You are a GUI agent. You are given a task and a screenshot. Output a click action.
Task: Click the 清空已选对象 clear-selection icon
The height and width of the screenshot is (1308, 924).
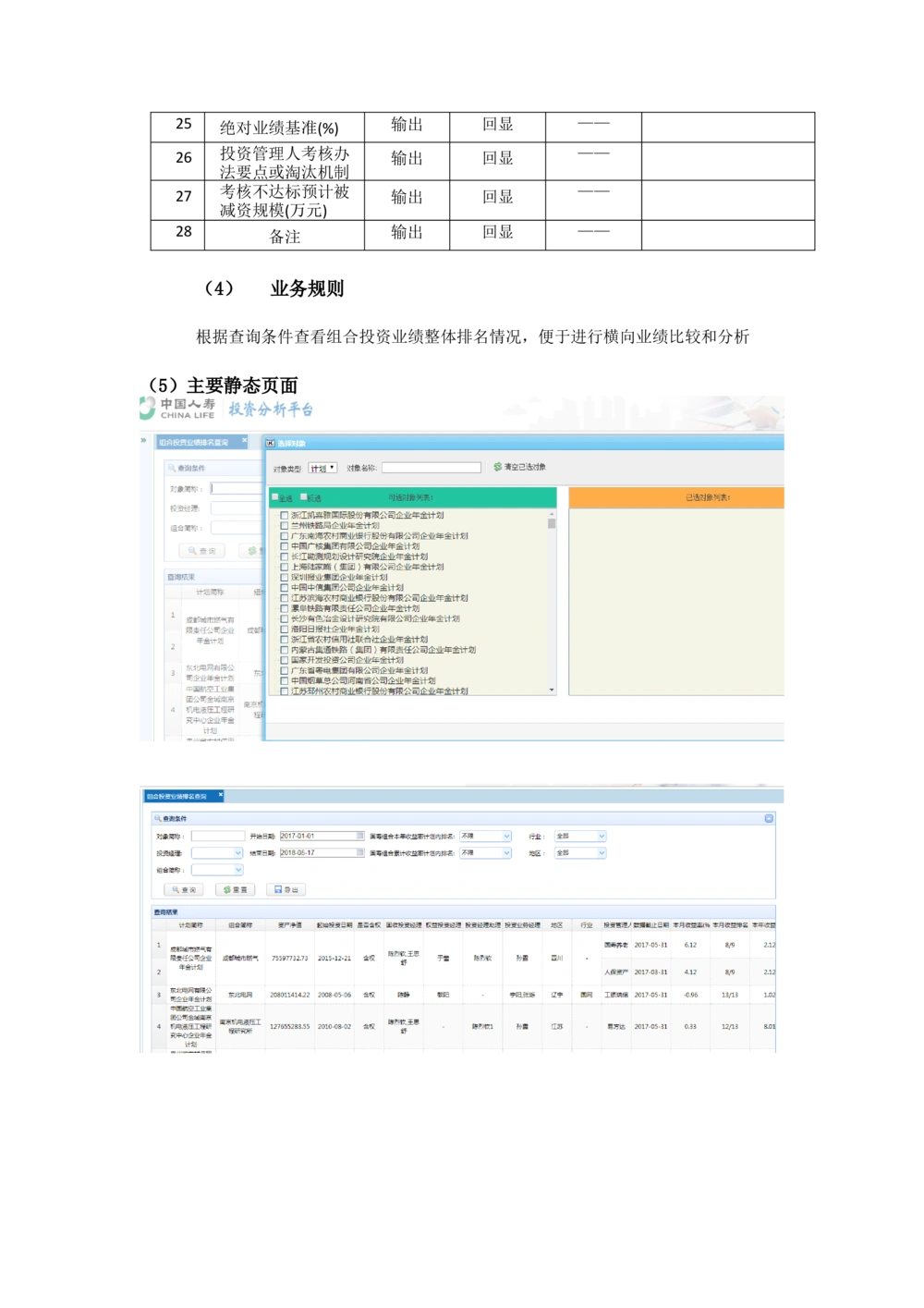pyautogui.click(x=498, y=468)
